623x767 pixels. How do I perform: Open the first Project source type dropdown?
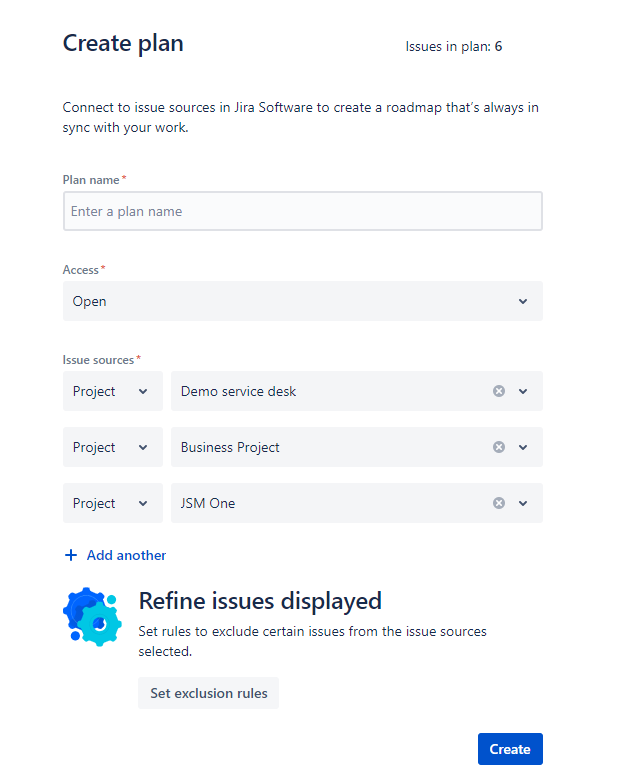pos(113,391)
